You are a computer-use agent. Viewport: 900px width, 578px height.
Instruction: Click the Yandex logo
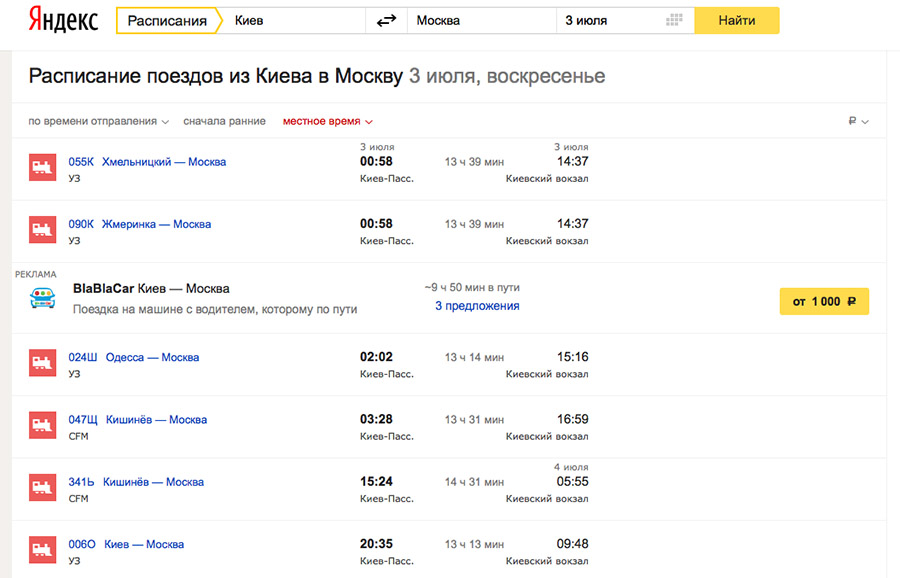pos(62,20)
